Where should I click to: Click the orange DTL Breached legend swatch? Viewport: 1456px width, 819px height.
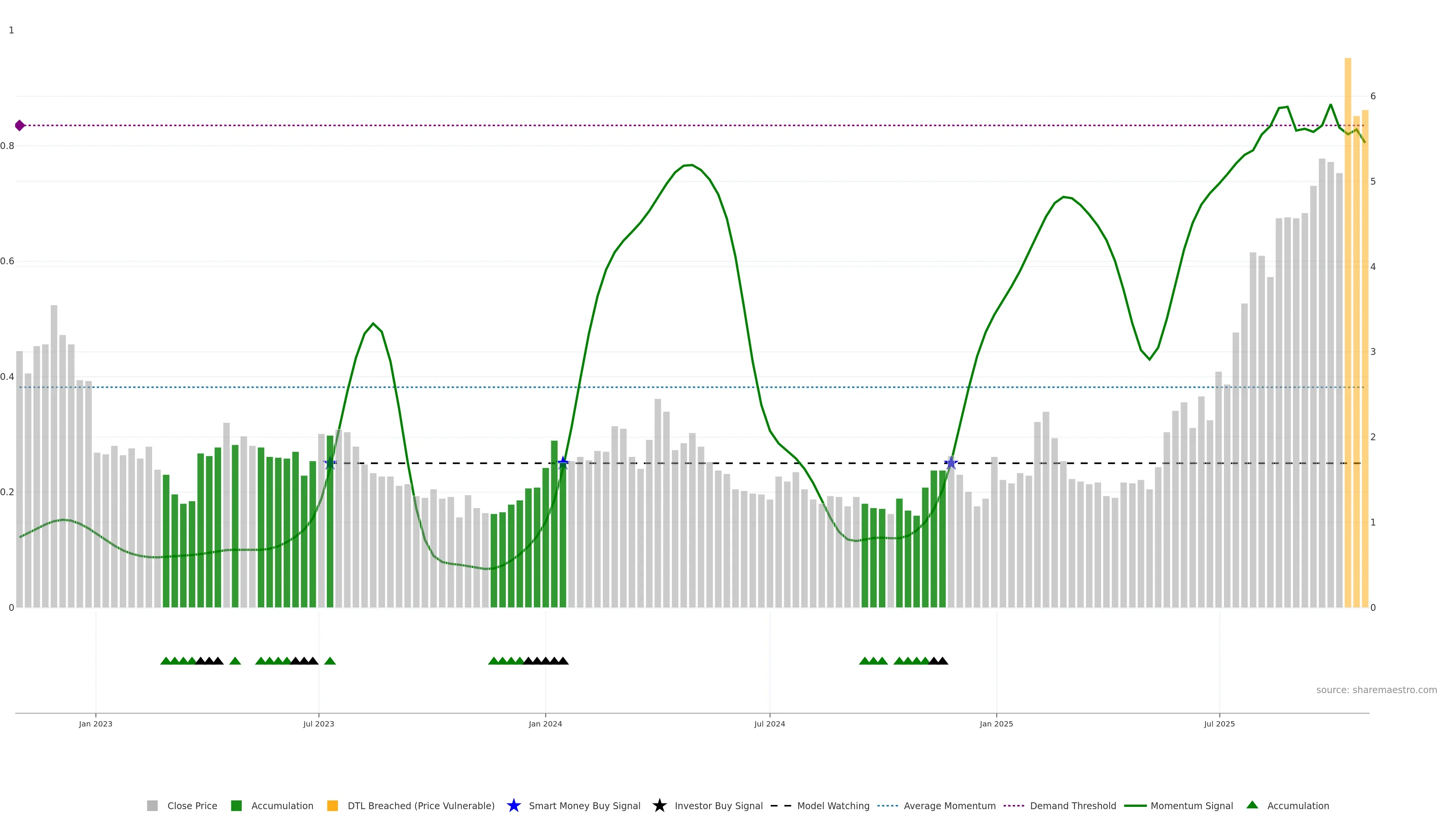click(333, 805)
